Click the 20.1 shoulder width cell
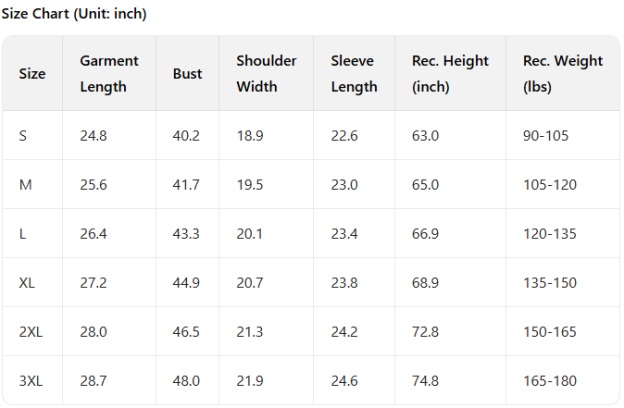This screenshot has height=408, width=624. 250,234
